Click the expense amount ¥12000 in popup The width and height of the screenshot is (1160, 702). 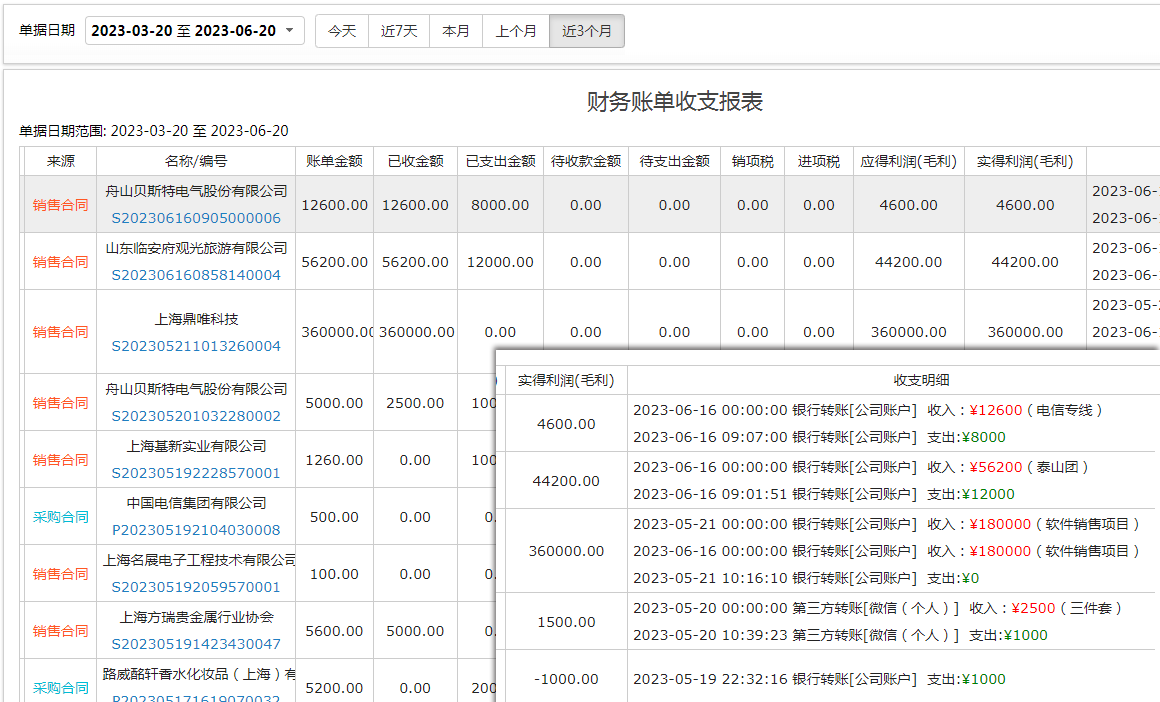pos(988,494)
